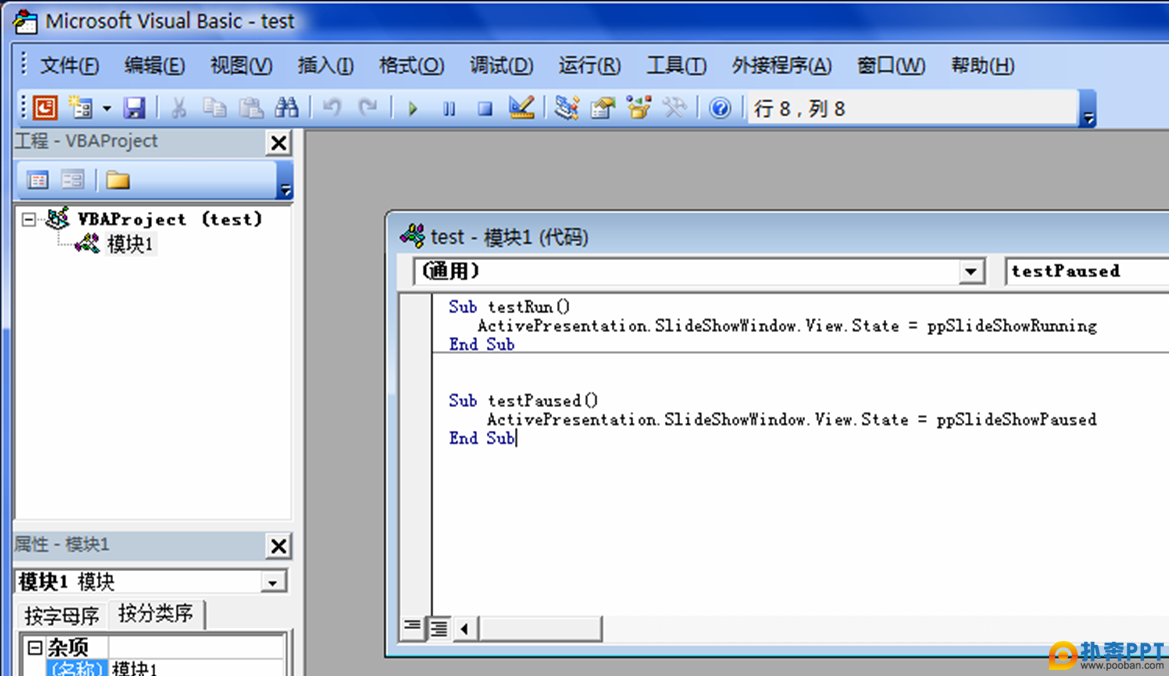The image size is (1169, 676).
Task: Open the 文件(F) menu
Action: coord(69,66)
